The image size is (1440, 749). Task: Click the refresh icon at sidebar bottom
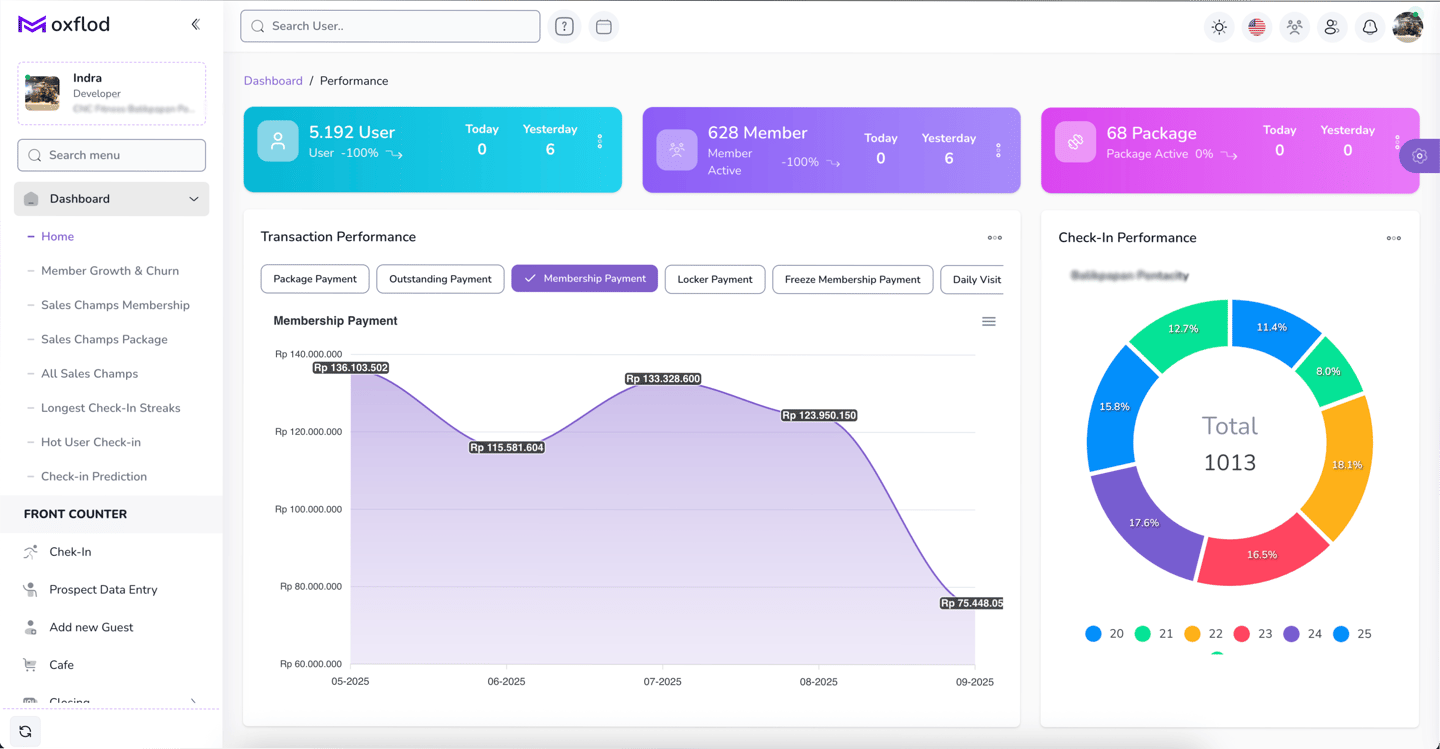(26, 732)
